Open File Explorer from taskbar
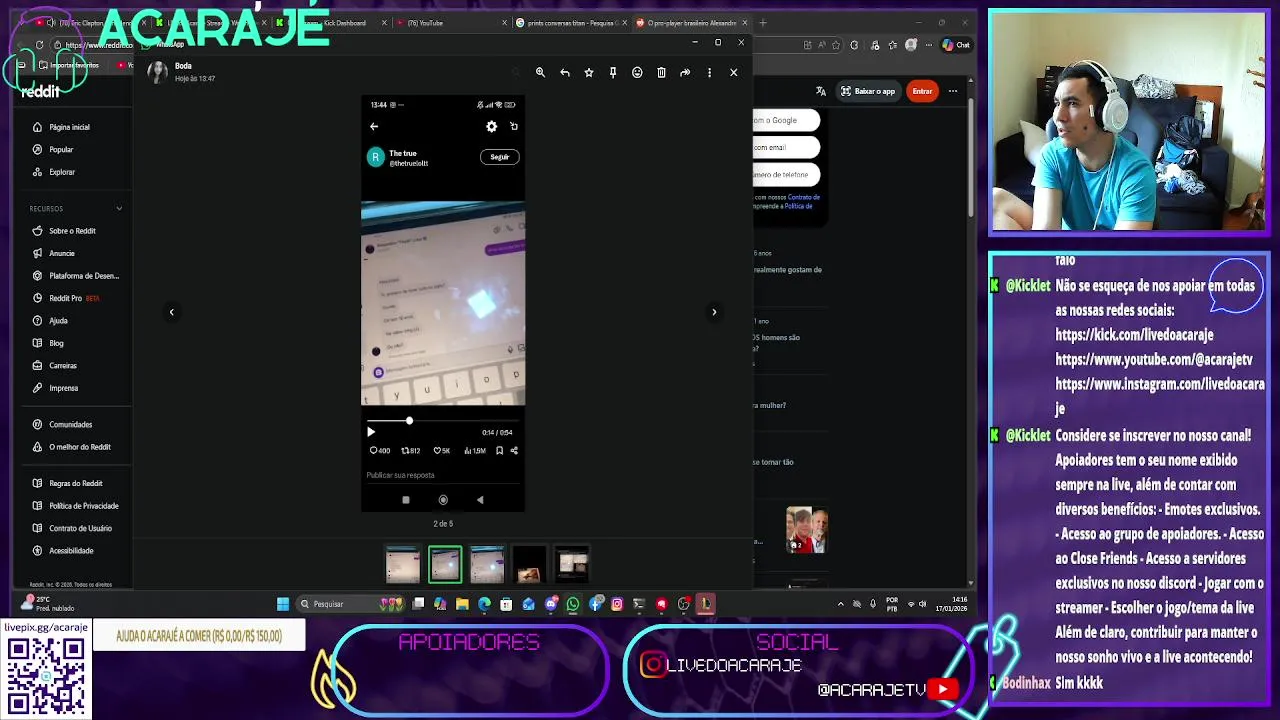1280x720 pixels. coord(462,604)
